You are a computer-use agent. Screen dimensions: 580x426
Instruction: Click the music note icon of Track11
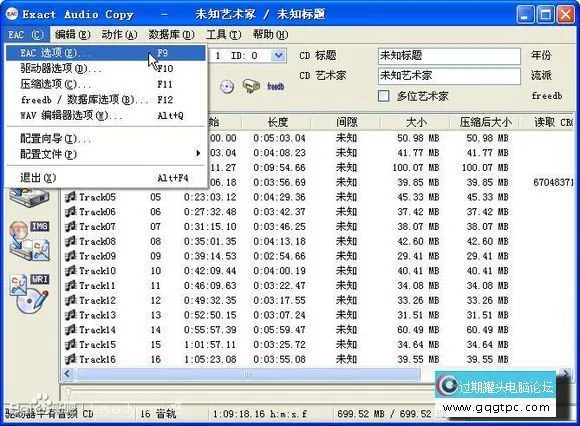coord(70,286)
